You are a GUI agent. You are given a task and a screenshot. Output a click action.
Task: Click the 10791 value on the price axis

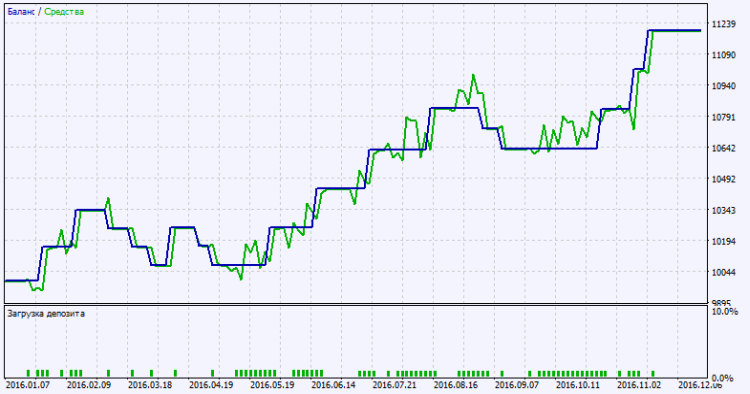(724, 117)
